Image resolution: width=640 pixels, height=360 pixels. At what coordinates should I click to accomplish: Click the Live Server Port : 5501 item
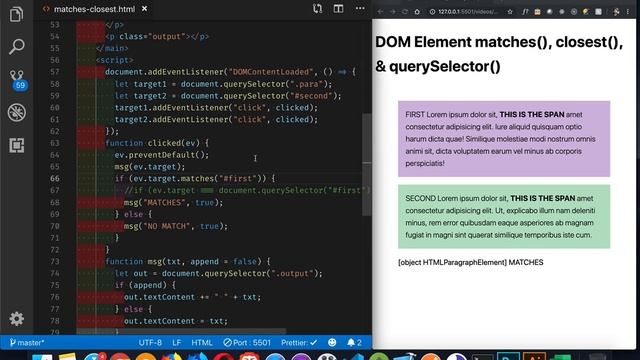247,342
